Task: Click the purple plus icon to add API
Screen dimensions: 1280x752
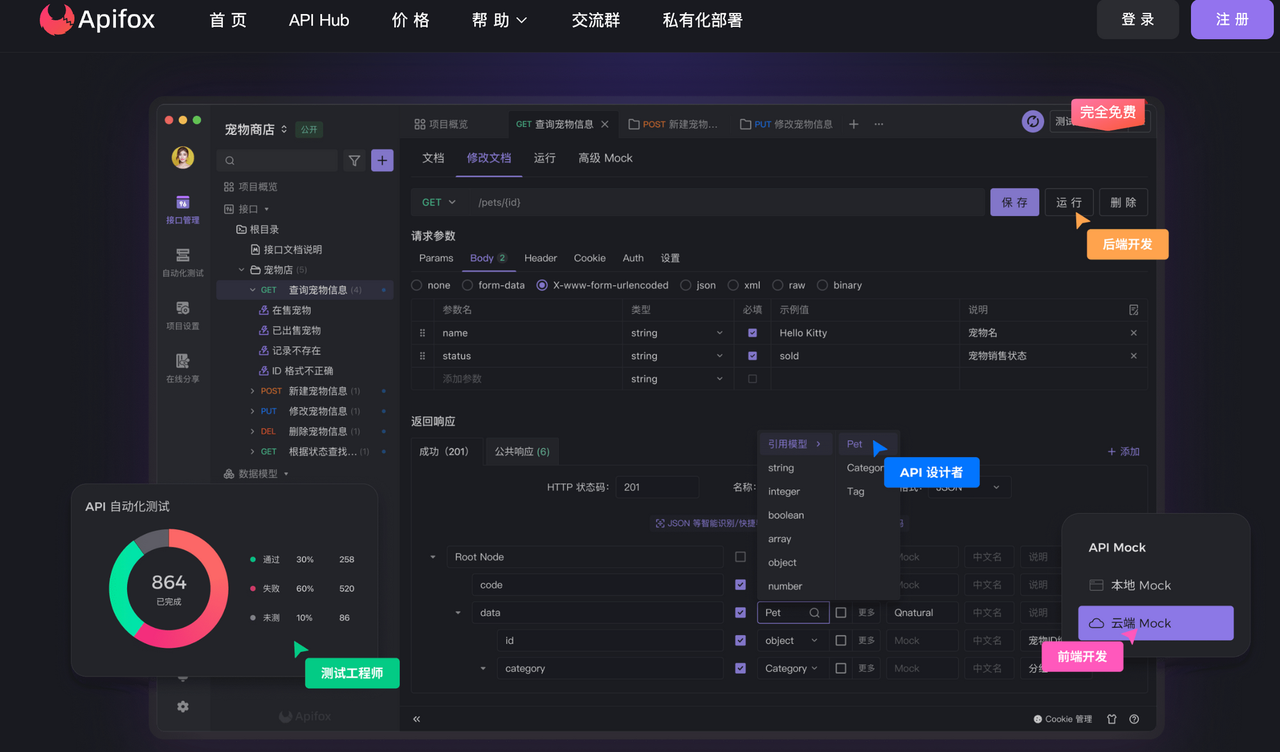Action: (x=382, y=160)
